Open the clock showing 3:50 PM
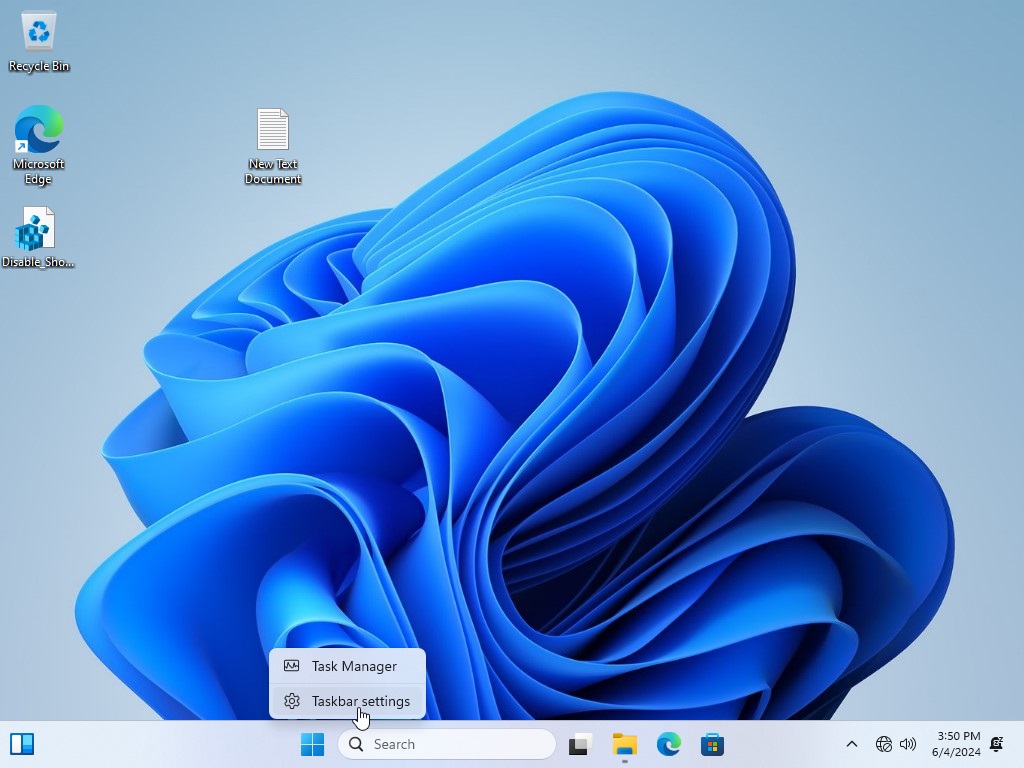Viewport: 1024px width, 768px height. click(x=956, y=744)
